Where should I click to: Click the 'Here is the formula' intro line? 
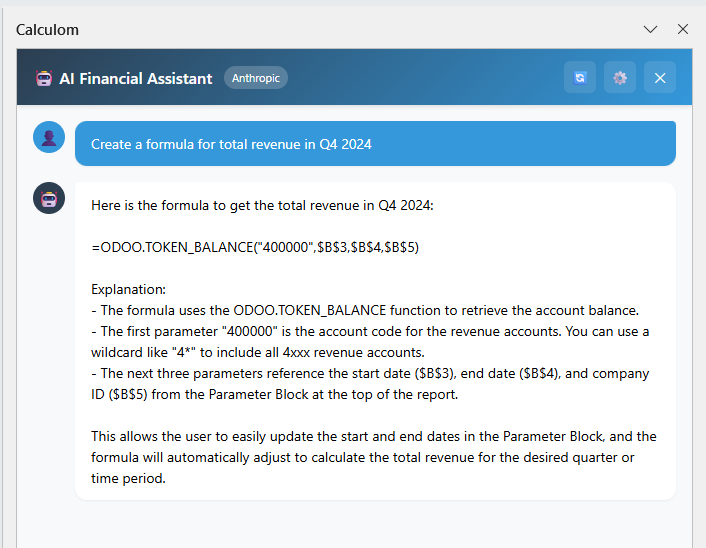[262, 206]
